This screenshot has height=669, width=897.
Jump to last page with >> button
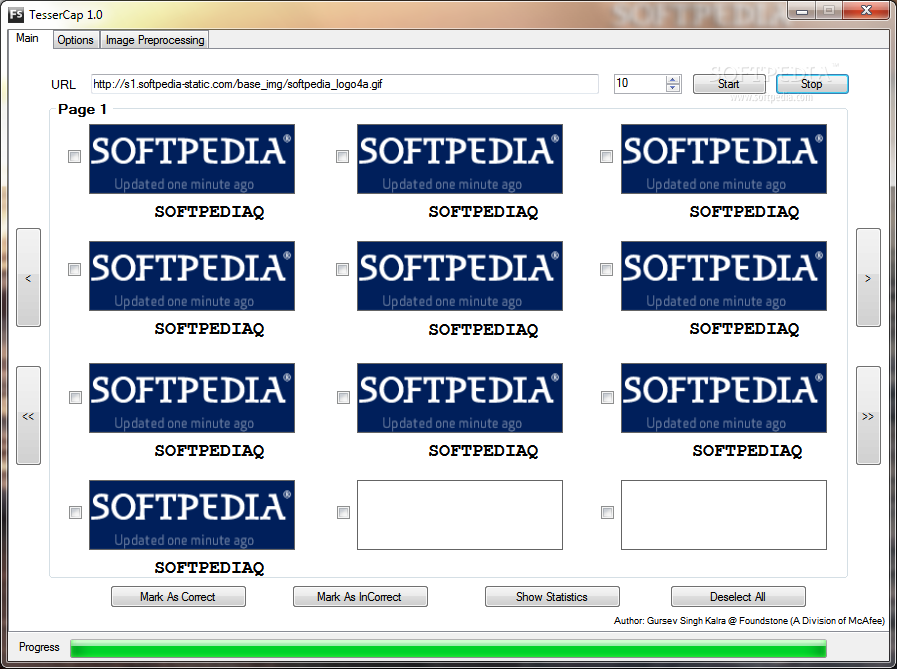(x=868, y=416)
